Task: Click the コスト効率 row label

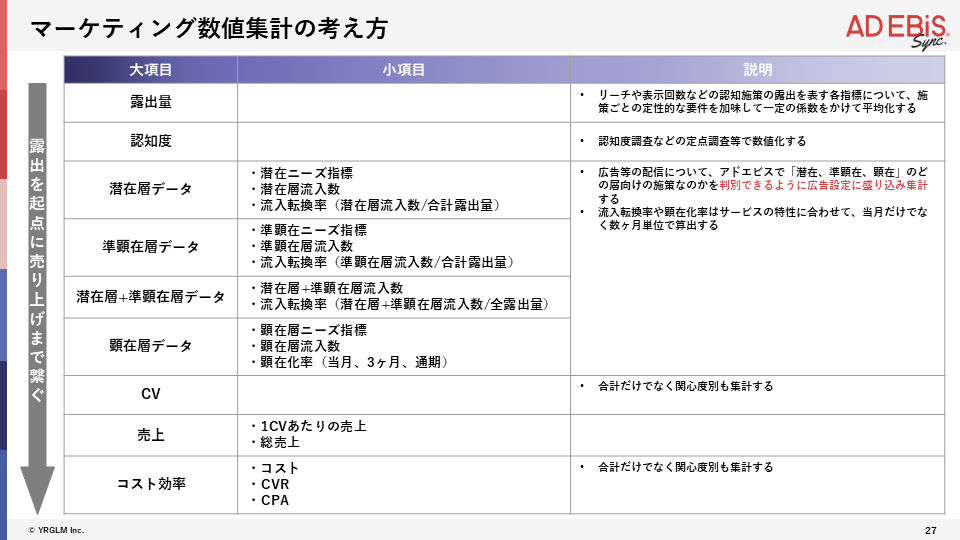Action: 151,484
